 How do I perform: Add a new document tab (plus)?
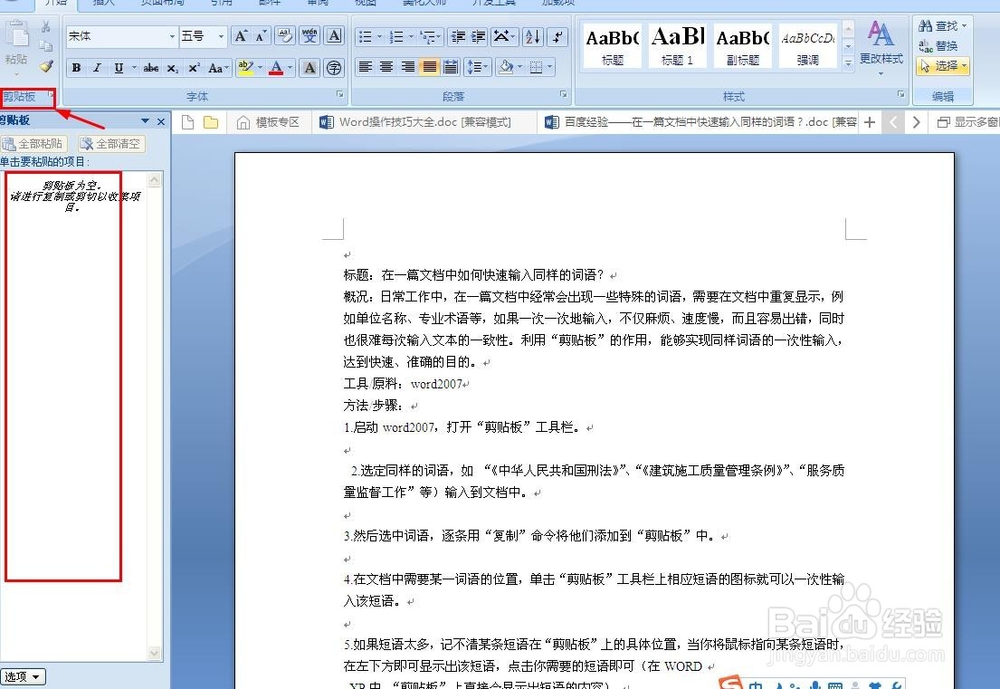click(869, 122)
